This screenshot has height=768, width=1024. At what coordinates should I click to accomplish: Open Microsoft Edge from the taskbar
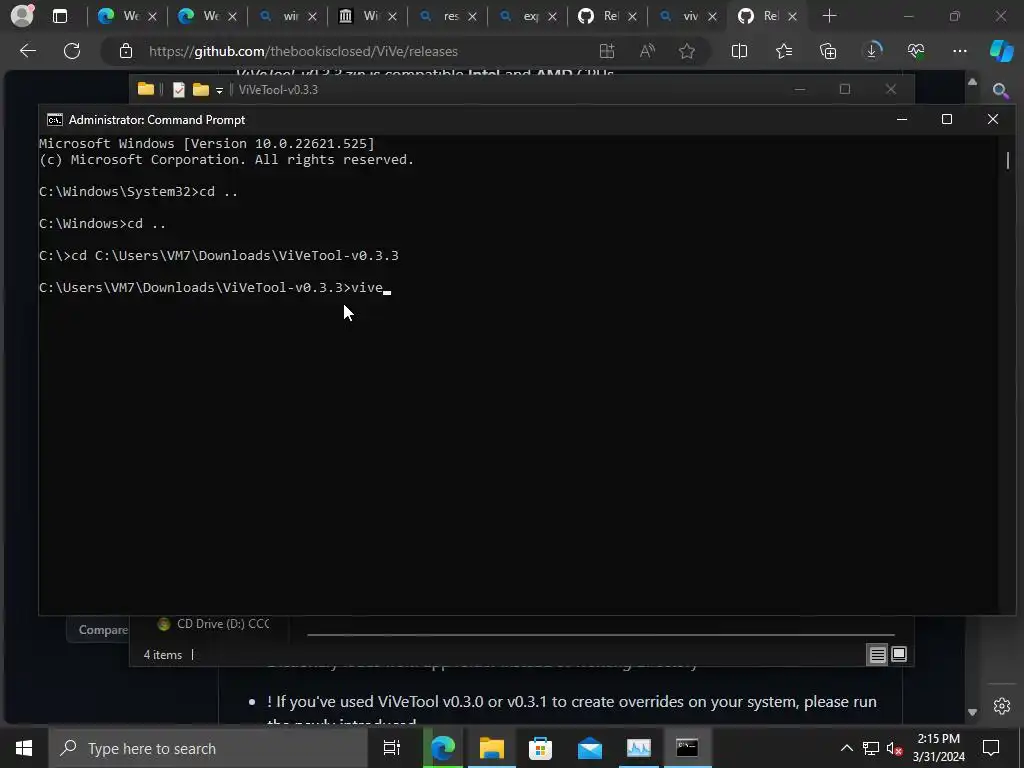[442, 748]
